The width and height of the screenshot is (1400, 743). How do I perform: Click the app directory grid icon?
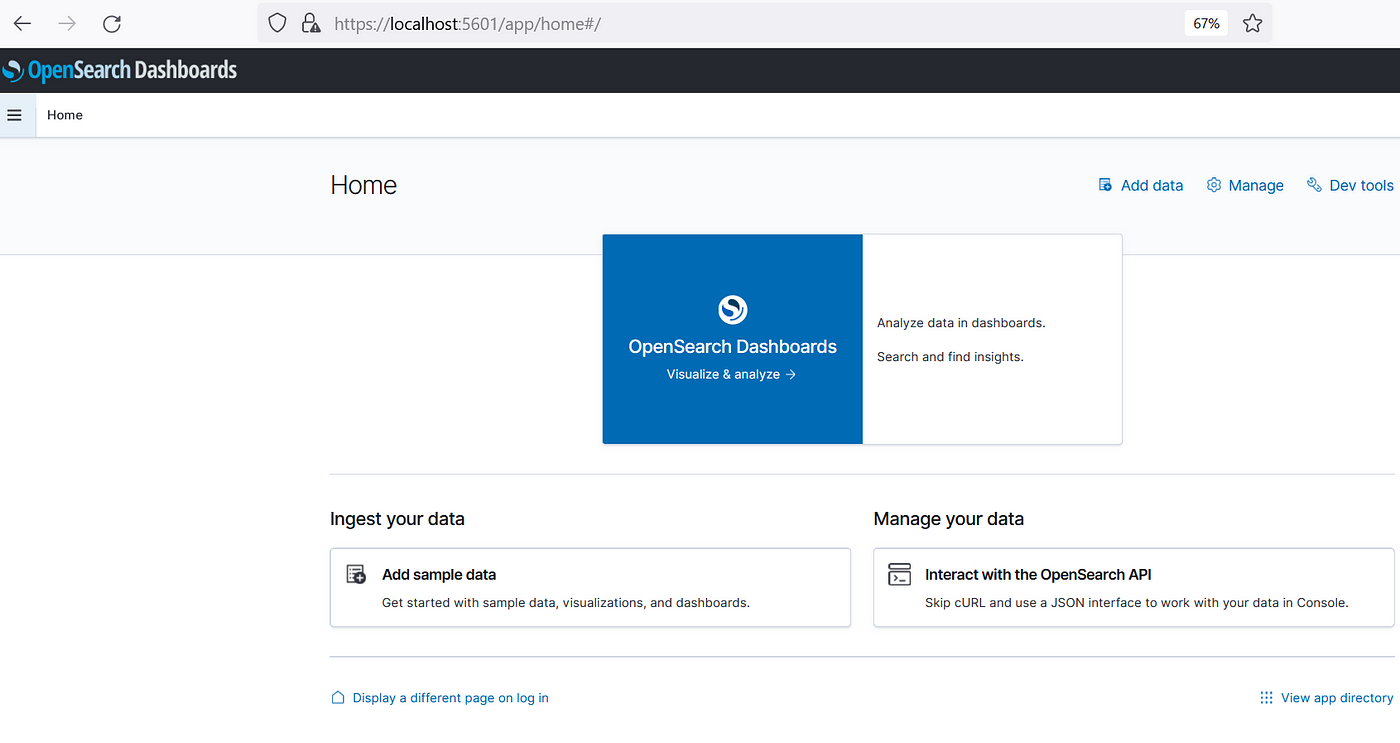click(1266, 698)
